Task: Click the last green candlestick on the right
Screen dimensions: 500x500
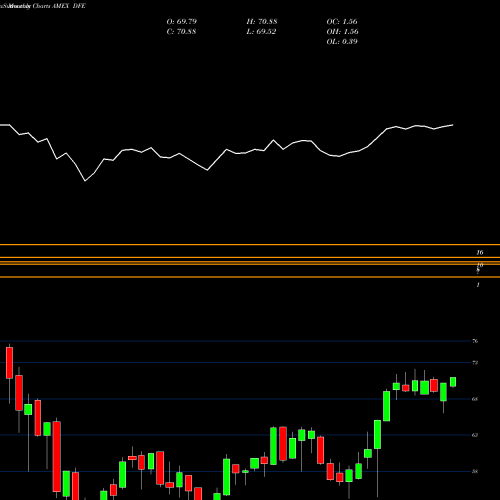Action: [453, 382]
